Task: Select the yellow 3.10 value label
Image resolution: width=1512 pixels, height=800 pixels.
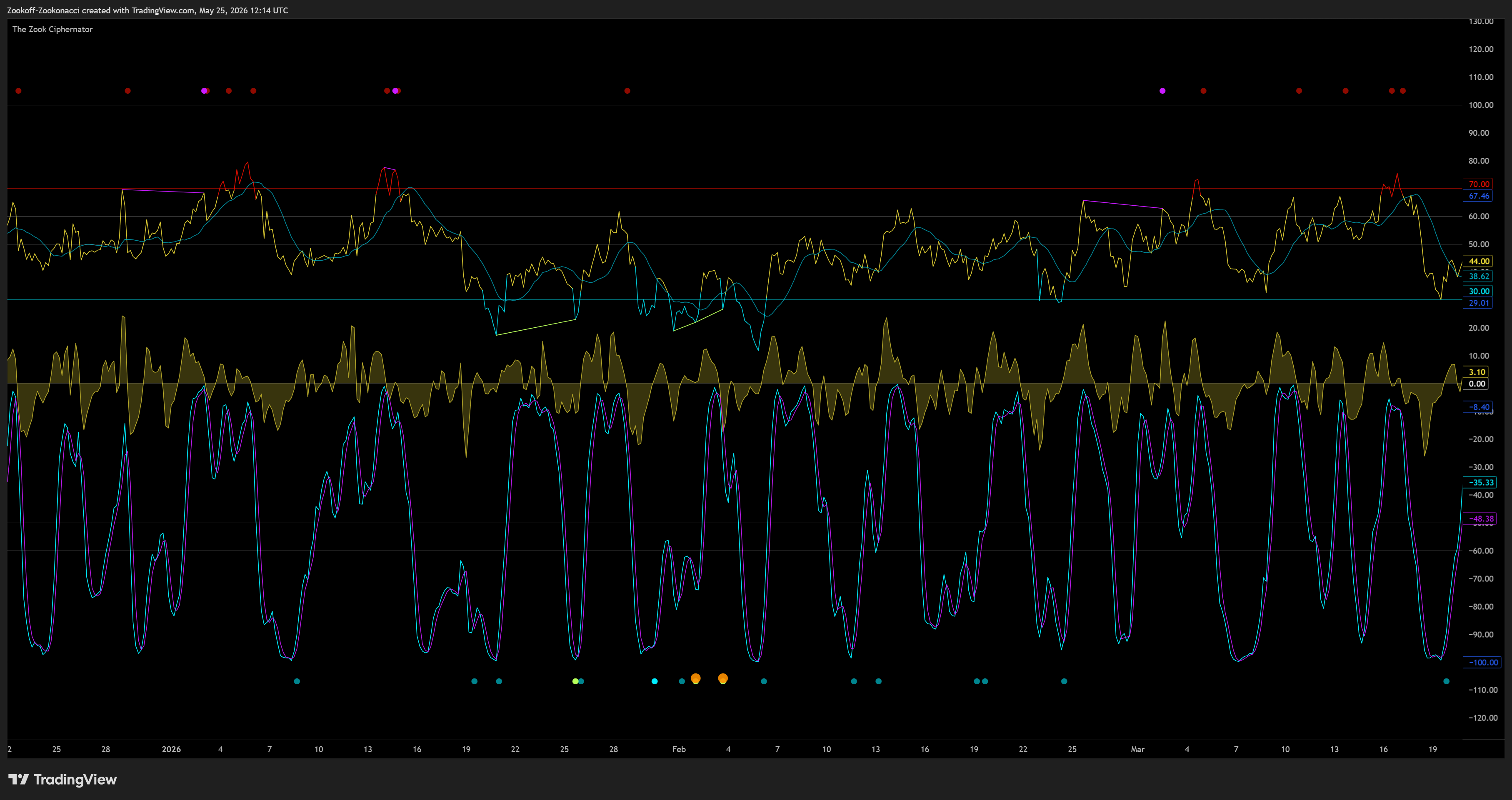Action: click(x=1477, y=372)
